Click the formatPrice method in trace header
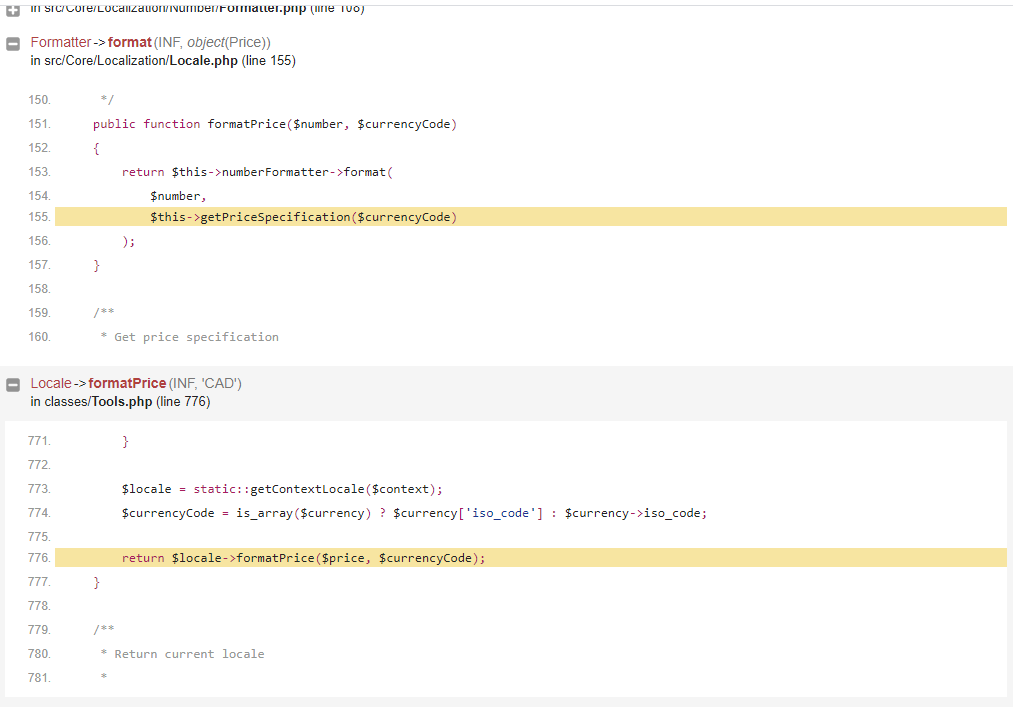Screen dimensions: 1013x719 (127, 383)
